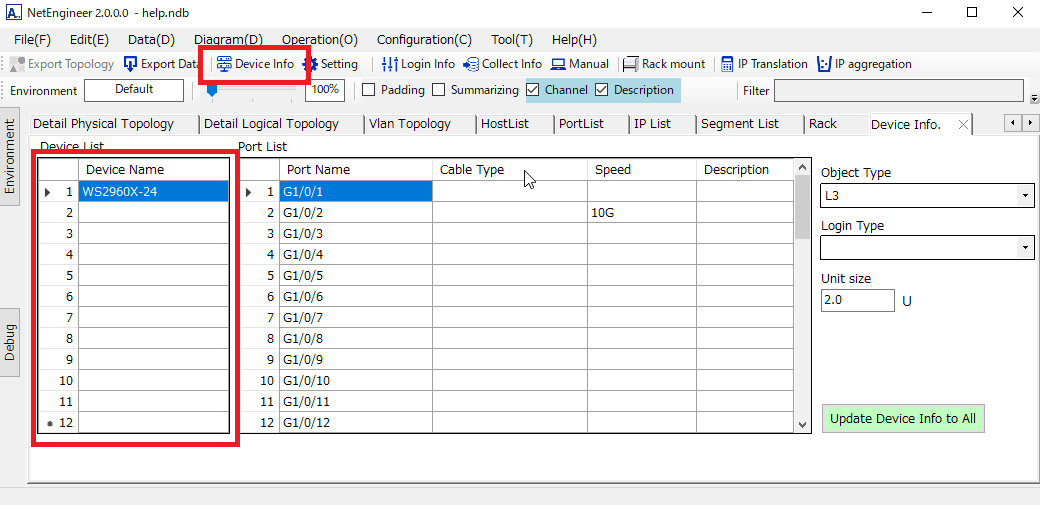Click Update Device Info to All button
This screenshot has width=1040, height=505.
tap(903, 419)
